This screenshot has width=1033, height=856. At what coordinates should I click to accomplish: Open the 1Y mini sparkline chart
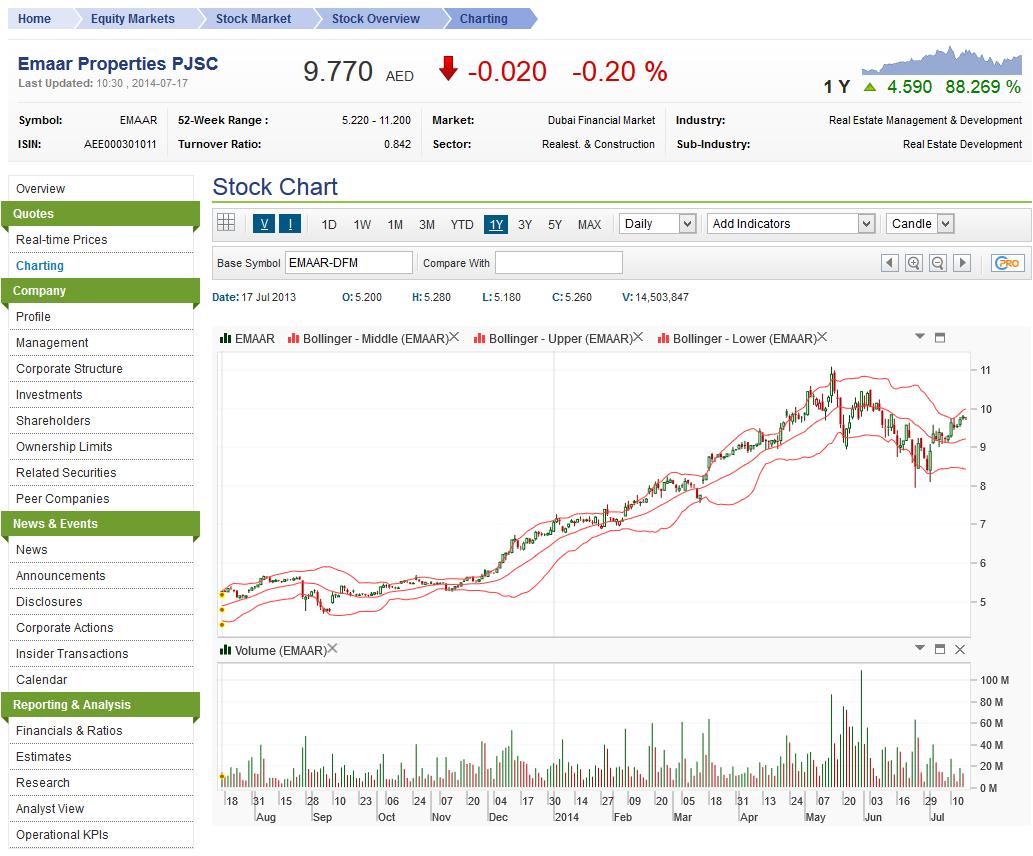941,60
